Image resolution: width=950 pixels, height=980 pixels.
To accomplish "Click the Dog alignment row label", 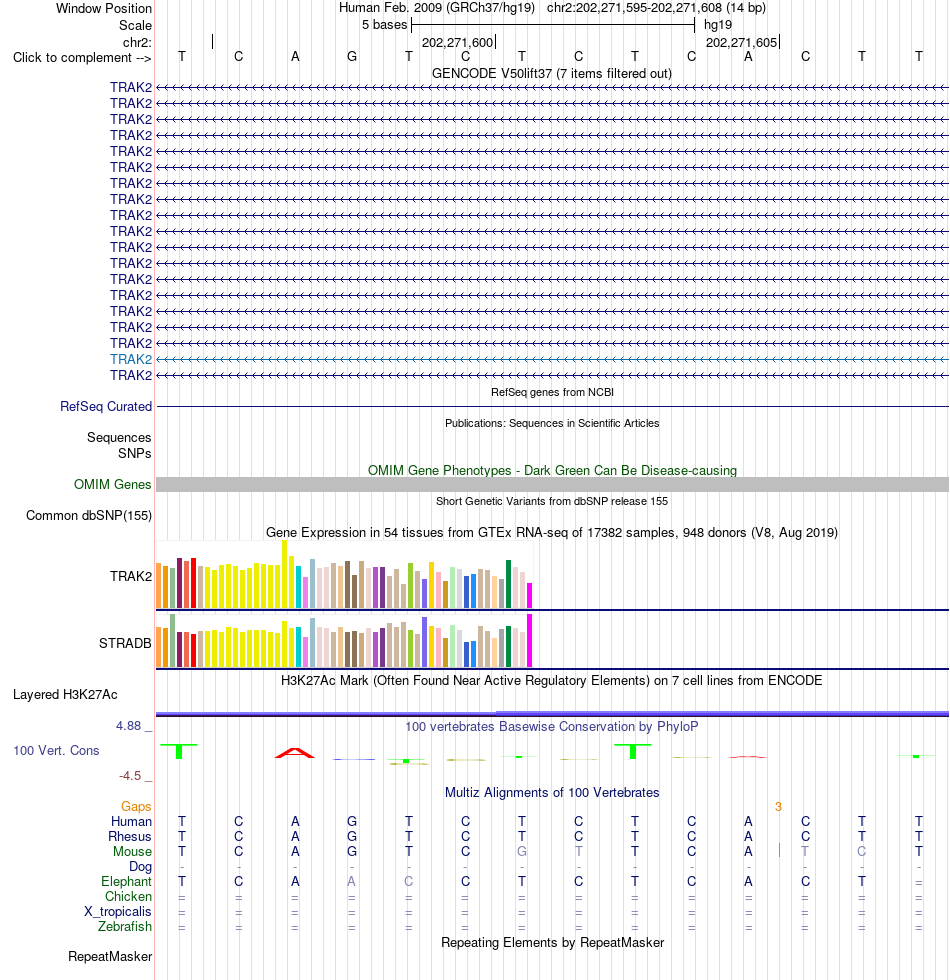I will pos(140,867).
